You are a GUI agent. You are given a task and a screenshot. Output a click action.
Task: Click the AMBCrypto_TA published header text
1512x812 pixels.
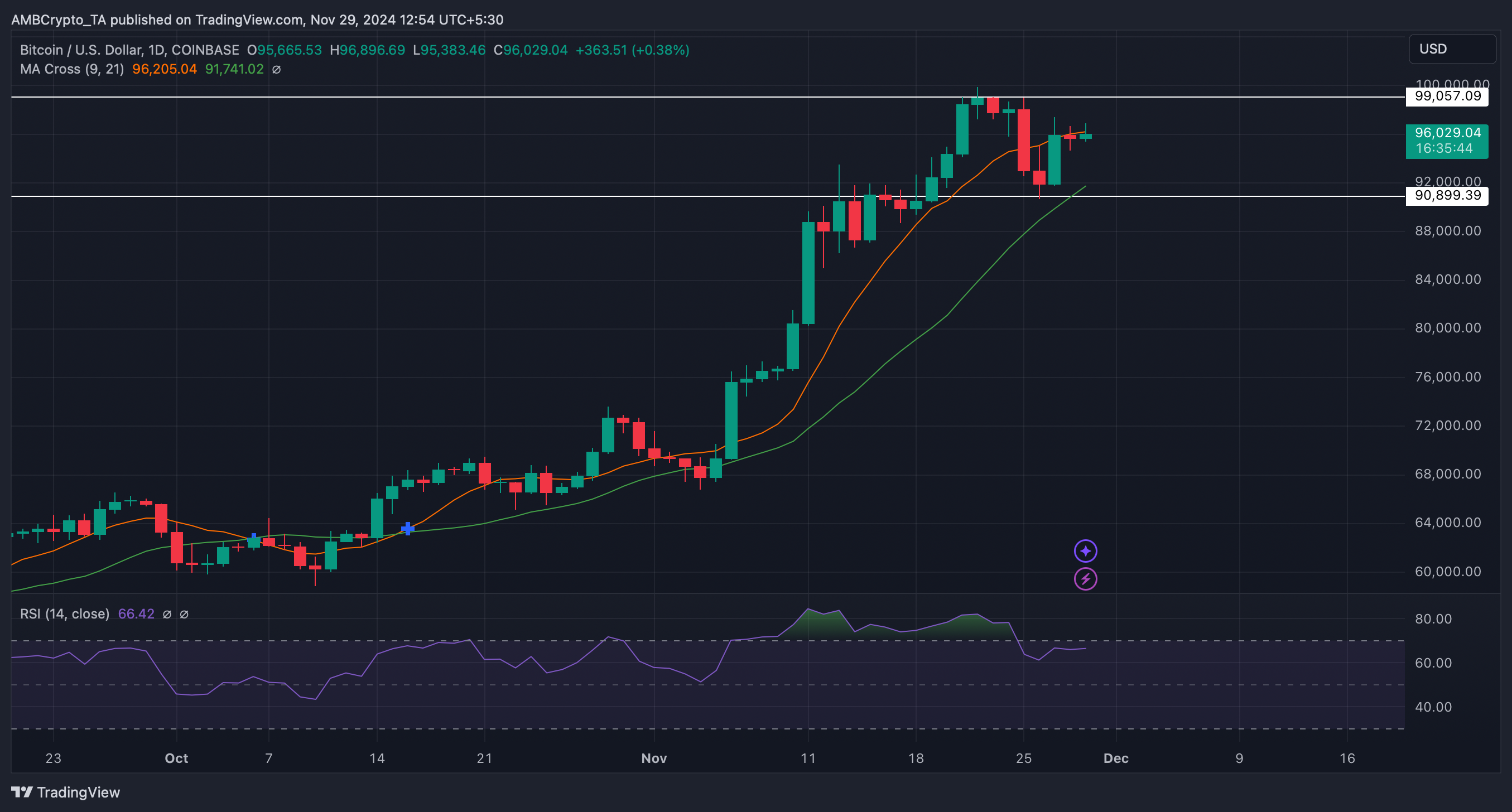[x=257, y=20]
